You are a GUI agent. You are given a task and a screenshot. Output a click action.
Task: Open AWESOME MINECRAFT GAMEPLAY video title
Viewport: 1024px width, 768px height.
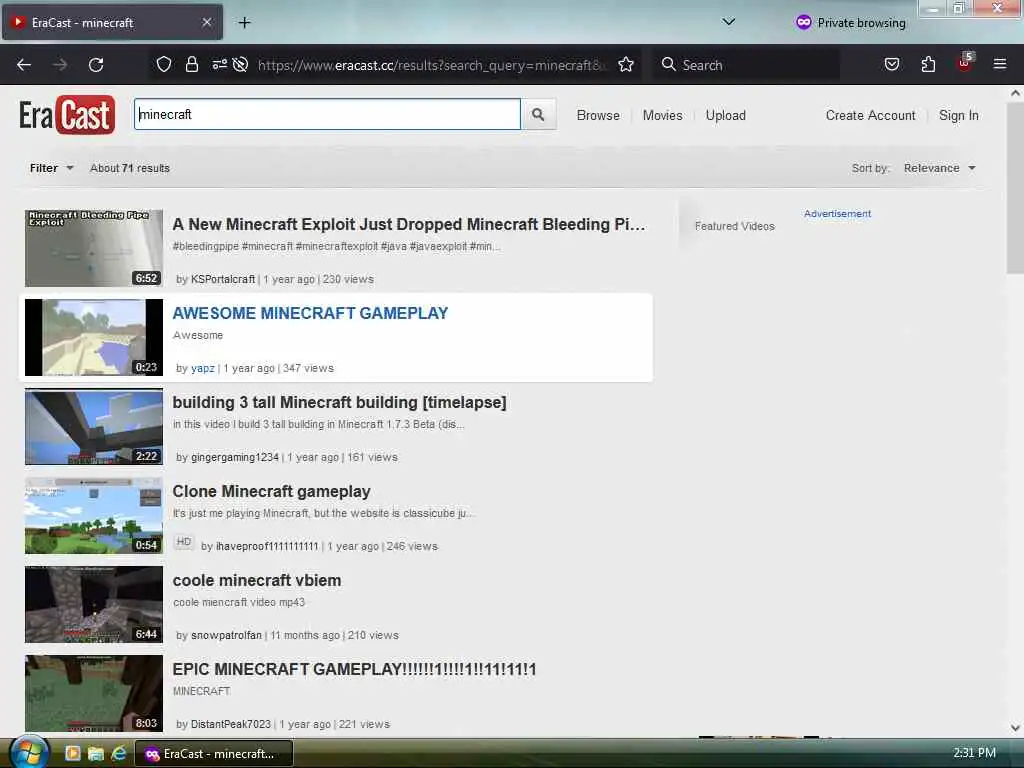tap(310, 313)
